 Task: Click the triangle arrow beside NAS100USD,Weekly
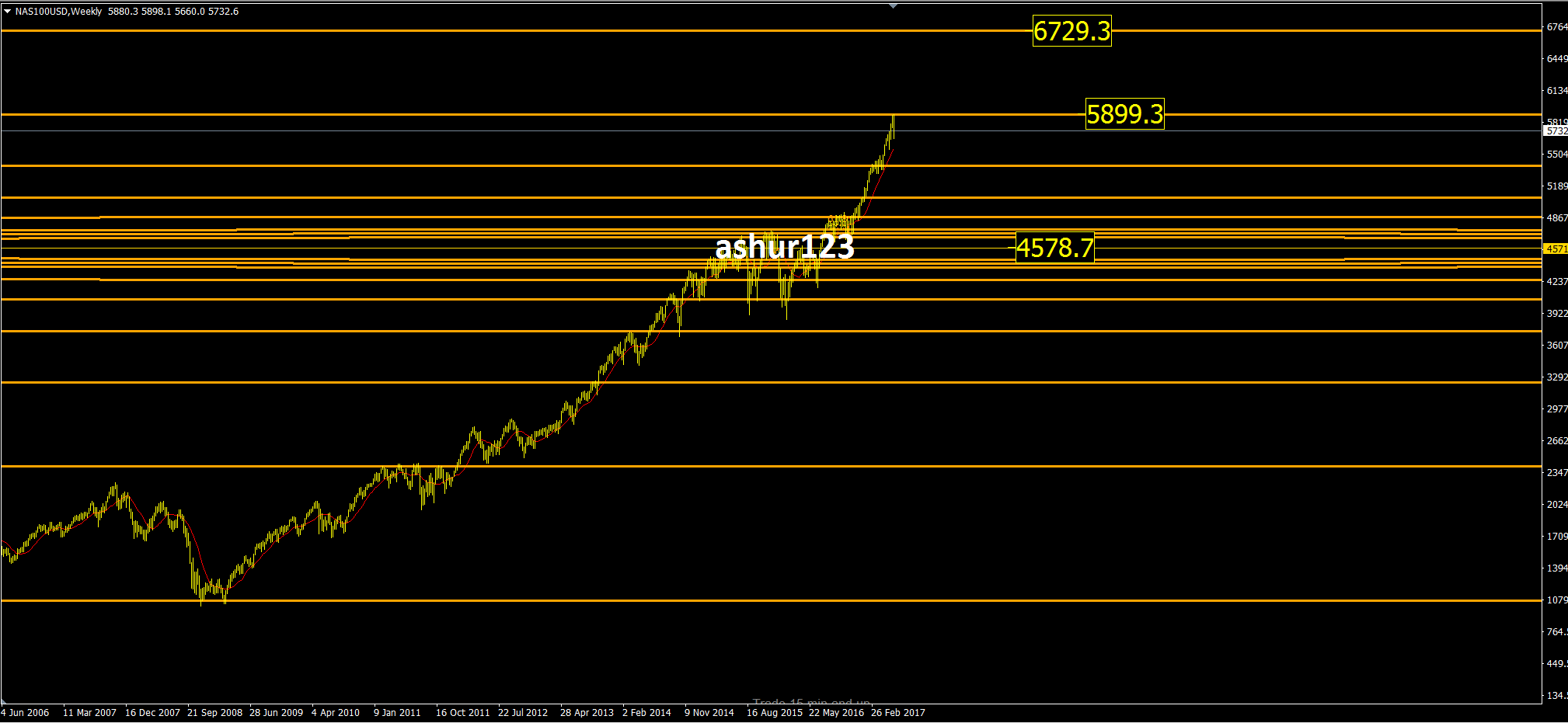(7, 12)
